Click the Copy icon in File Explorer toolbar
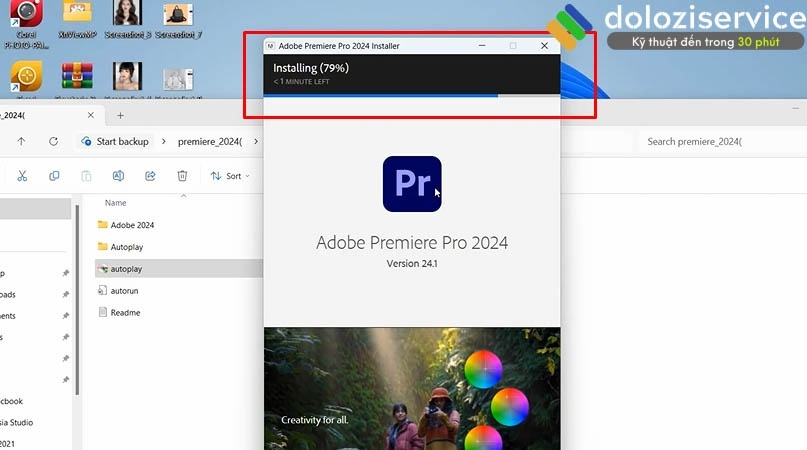 click(54, 176)
